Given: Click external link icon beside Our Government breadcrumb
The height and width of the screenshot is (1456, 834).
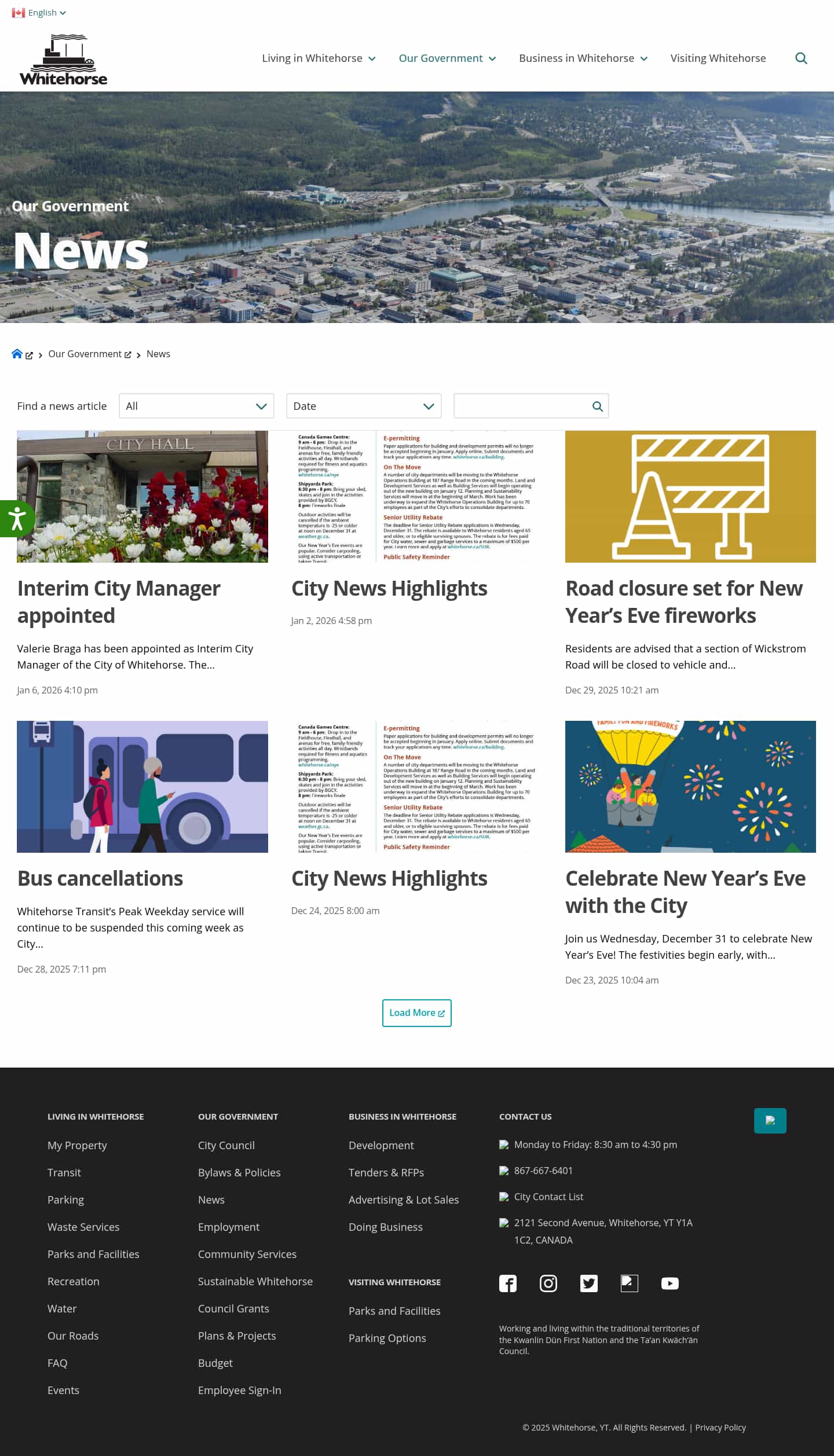Looking at the screenshot, I should coord(128,355).
